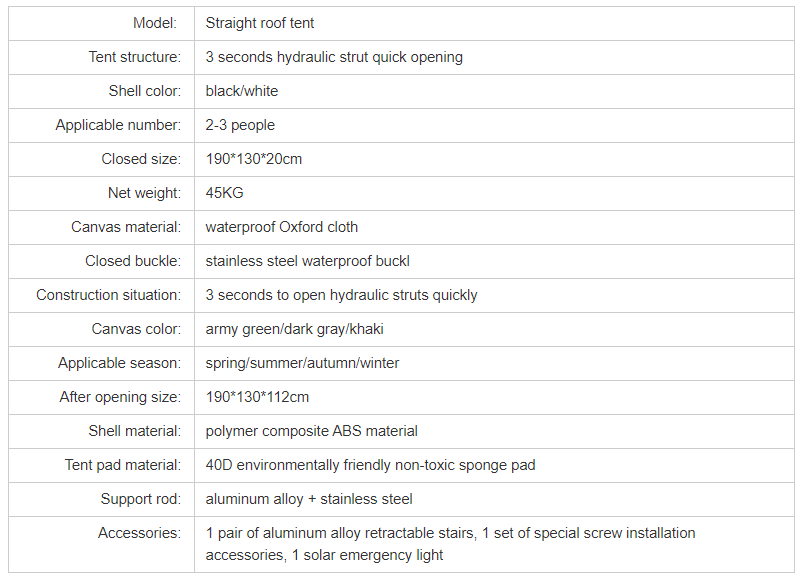Screen dimensions: 800x579
Task: Click 'aluminum alloy + stainless steel' value
Action: point(309,499)
